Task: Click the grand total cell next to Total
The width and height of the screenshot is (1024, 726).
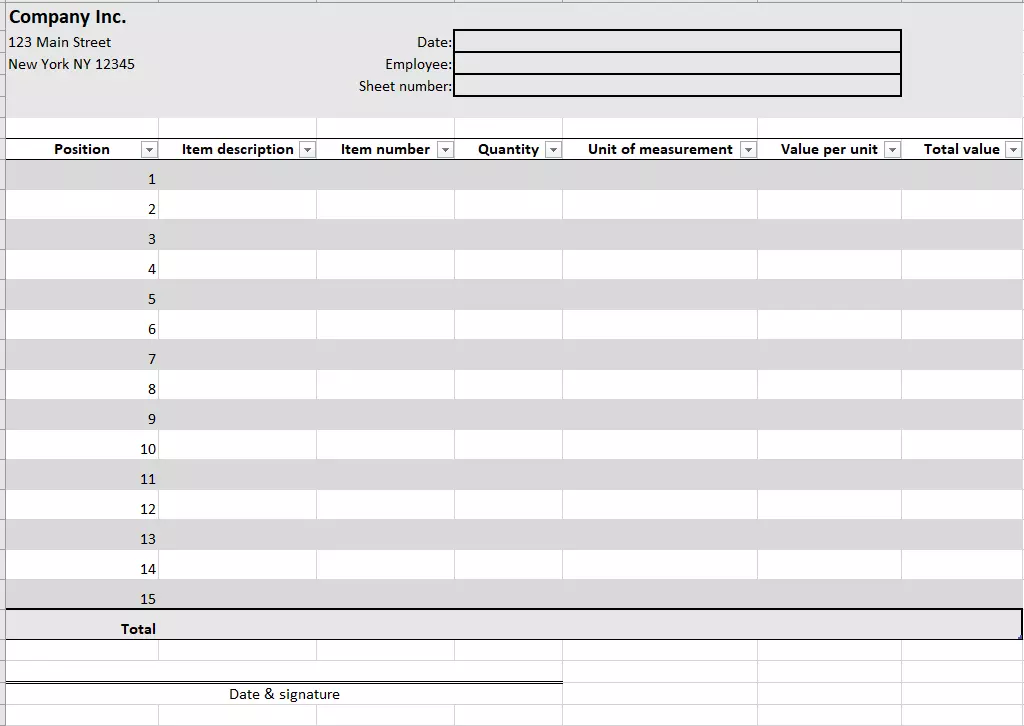Action: (x=960, y=628)
